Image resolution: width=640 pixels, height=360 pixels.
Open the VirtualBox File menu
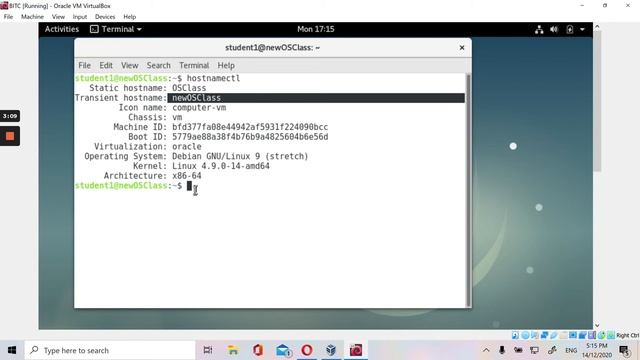point(8,17)
